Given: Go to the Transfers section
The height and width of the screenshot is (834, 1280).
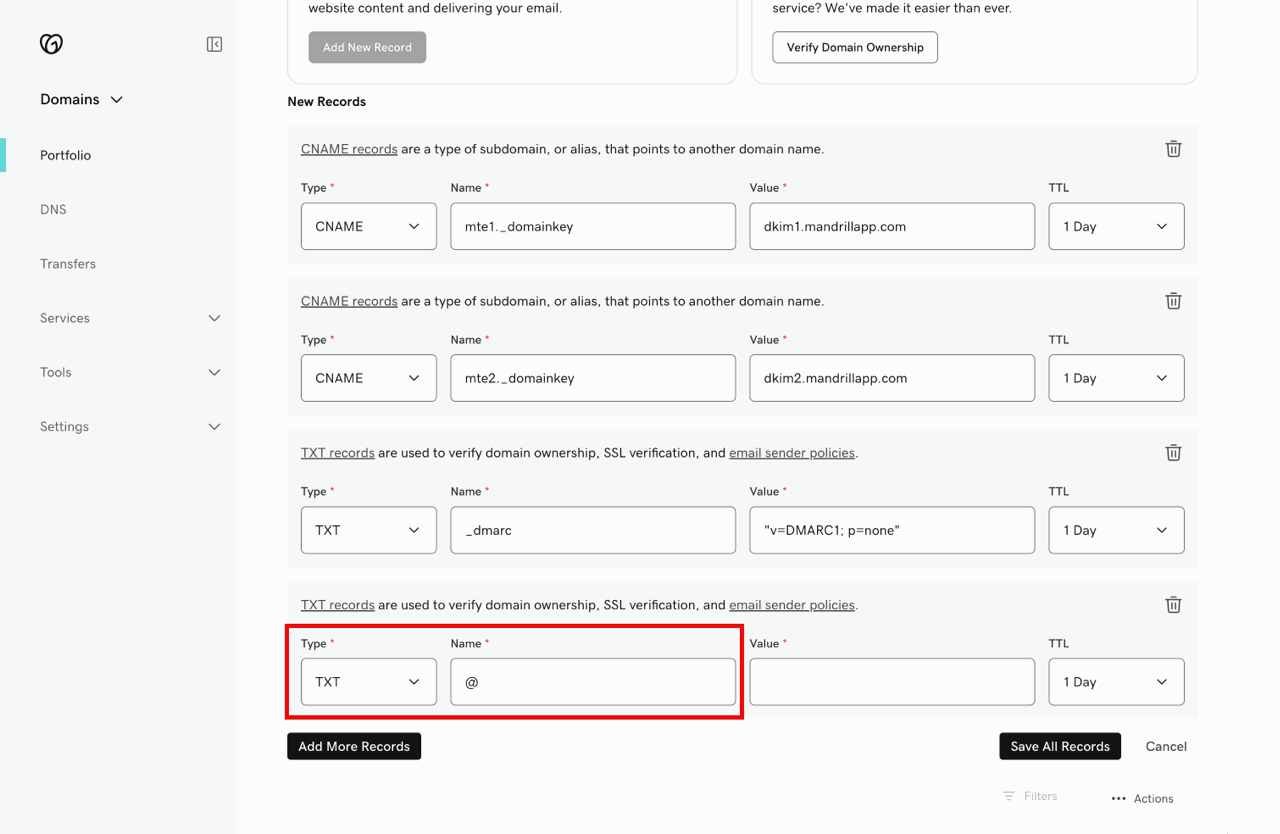Looking at the screenshot, I should click(68, 263).
